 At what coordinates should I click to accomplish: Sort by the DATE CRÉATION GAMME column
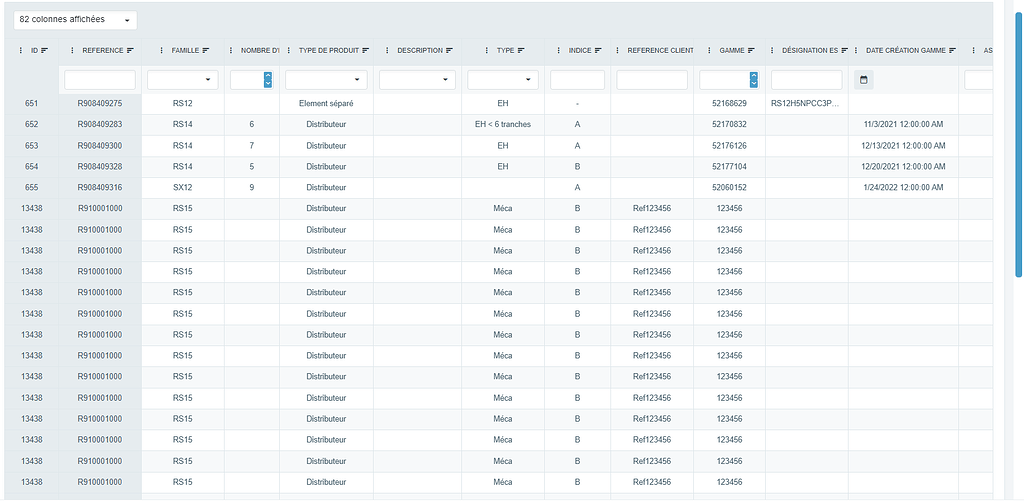(x=953, y=50)
